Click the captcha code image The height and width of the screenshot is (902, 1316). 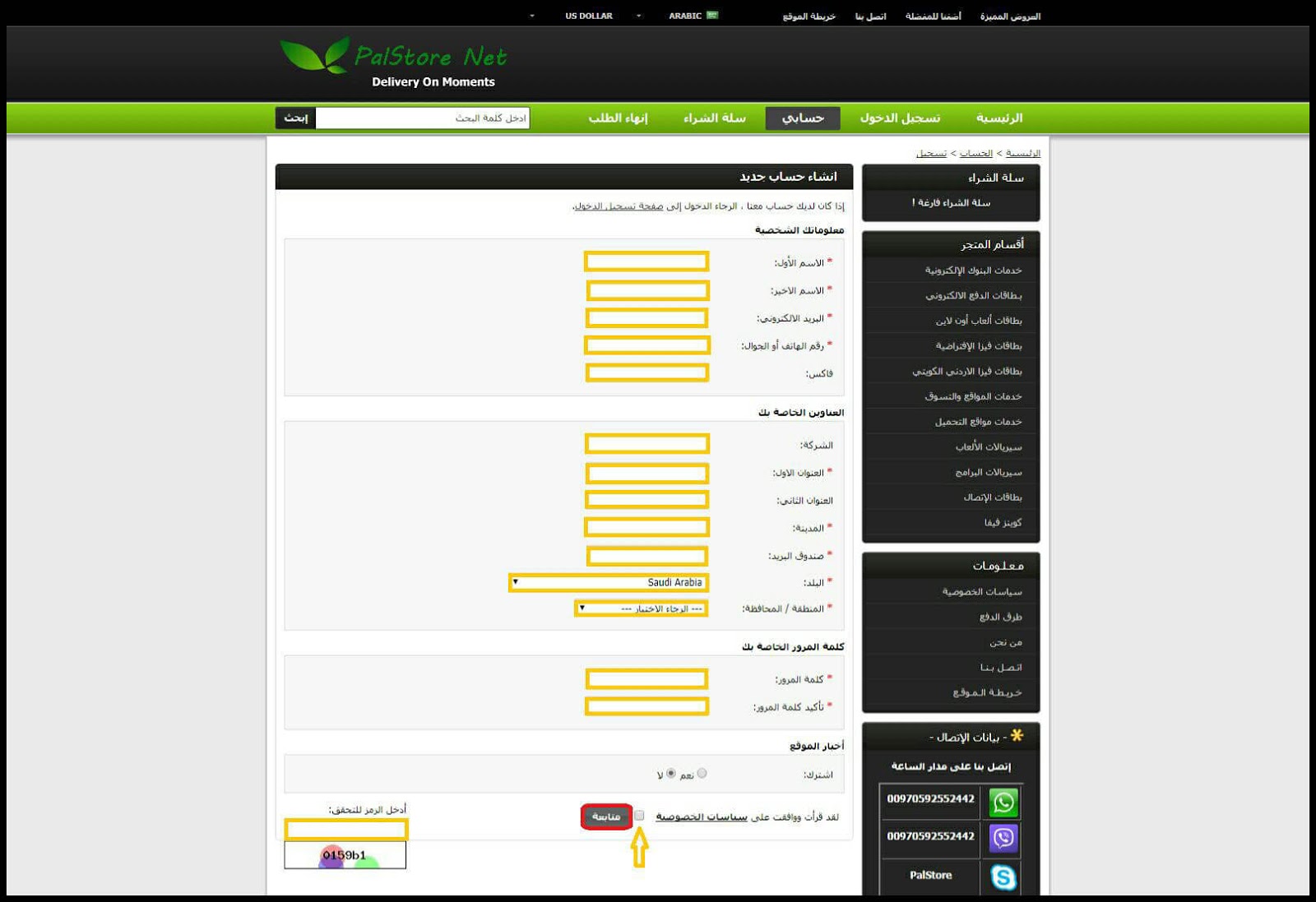pos(345,855)
